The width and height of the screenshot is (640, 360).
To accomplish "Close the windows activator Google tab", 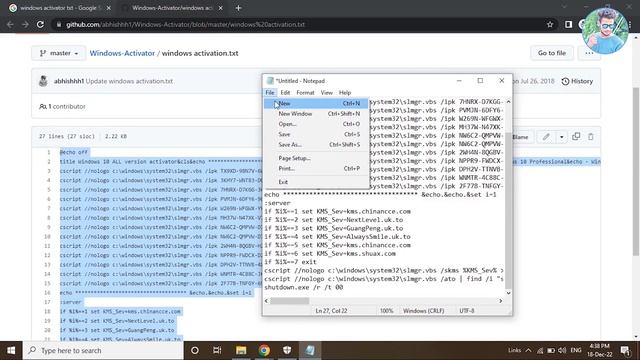I will (x=109, y=8).
